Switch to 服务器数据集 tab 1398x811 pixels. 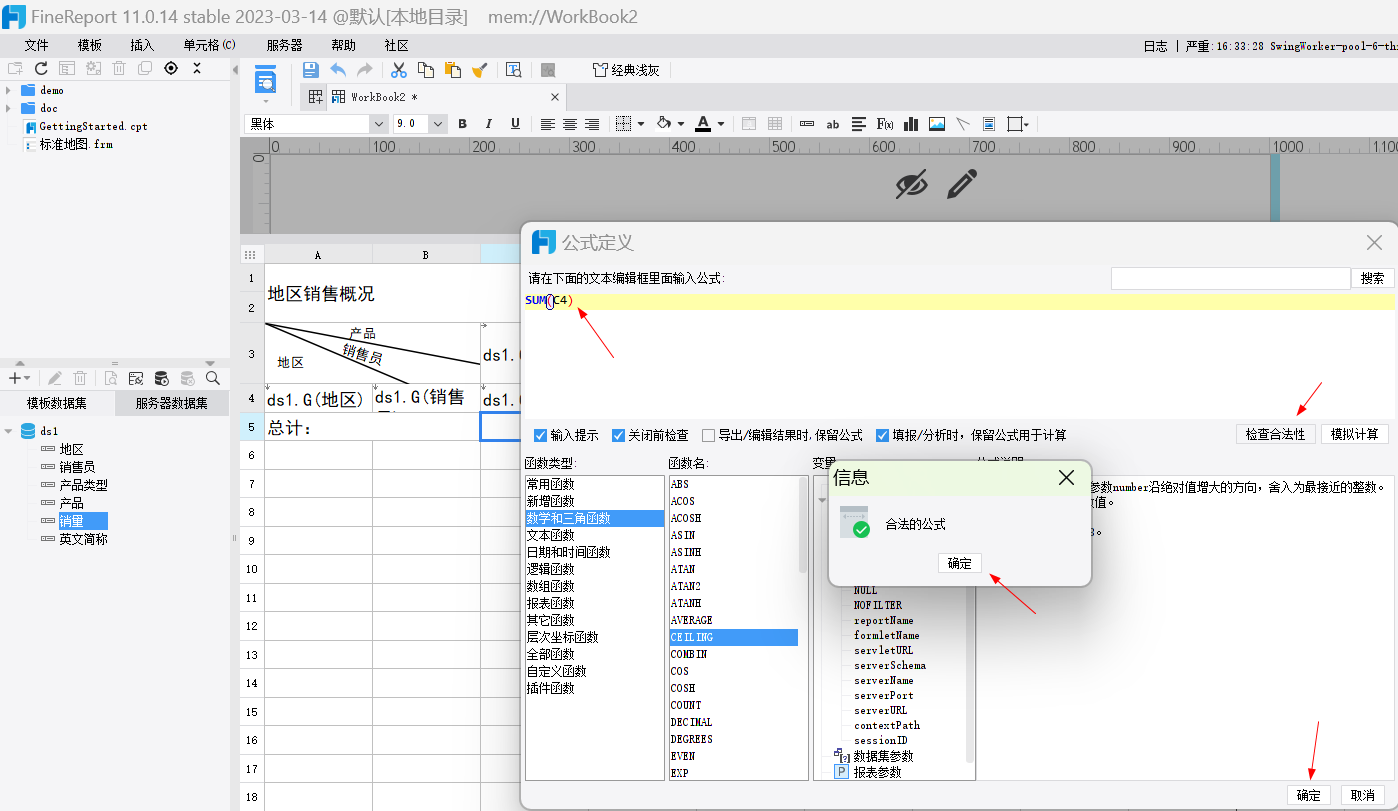point(172,404)
